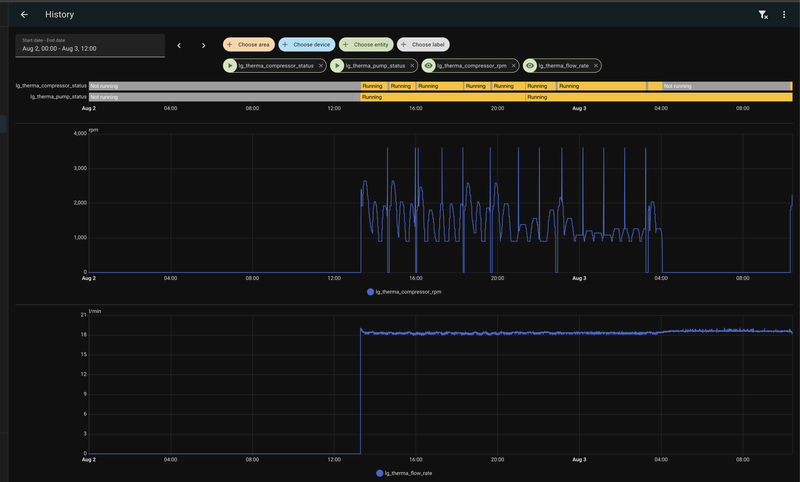This screenshot has width=800, height=482.
Task: Clear filters with the filter-remove icon
Action: tap(763, 15)
